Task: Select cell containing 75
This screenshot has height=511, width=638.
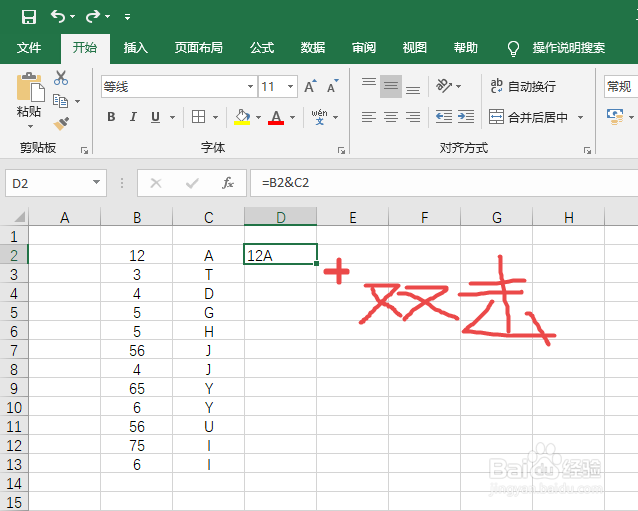Action: 137,445
